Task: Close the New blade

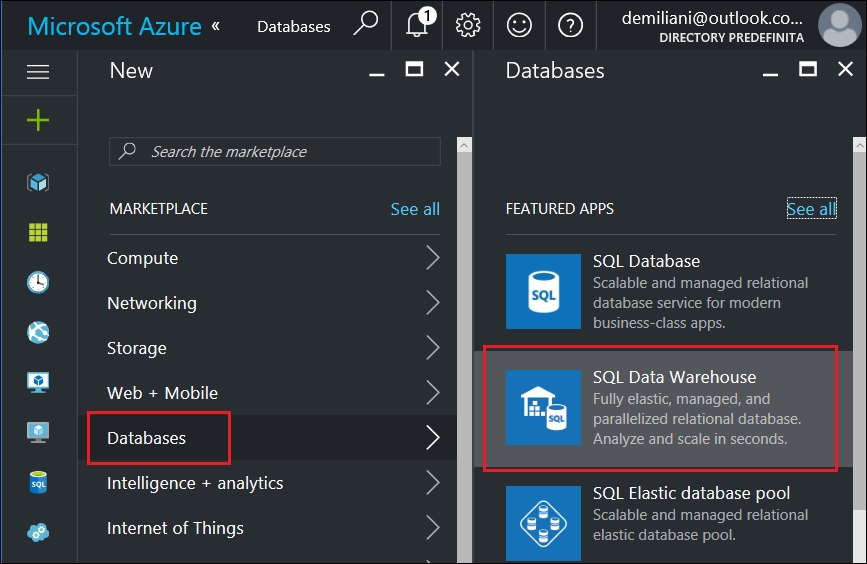Action: tap(452, 69)
